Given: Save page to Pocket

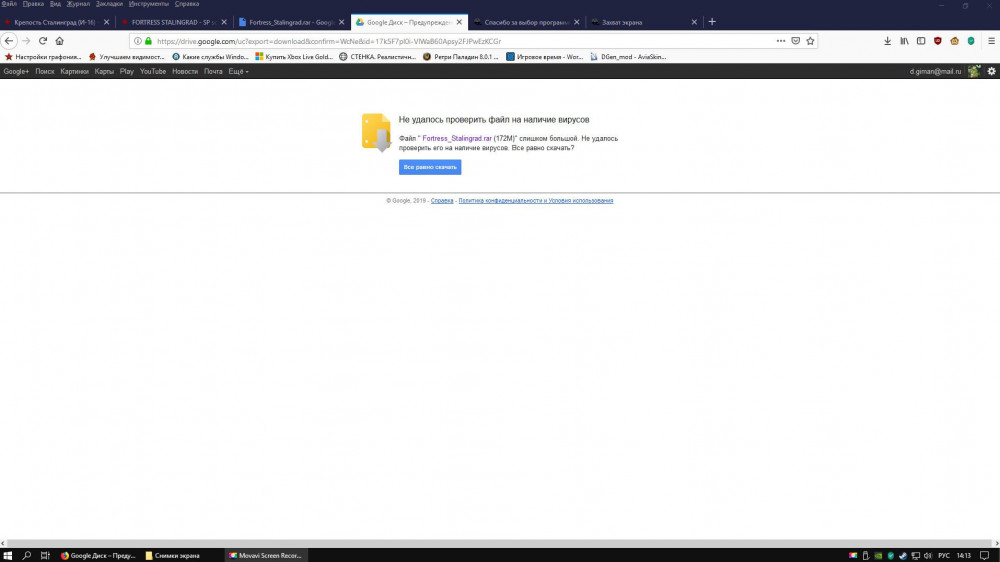Looking at the screenshot, I should pyautogui.click(x=795, y=41).
